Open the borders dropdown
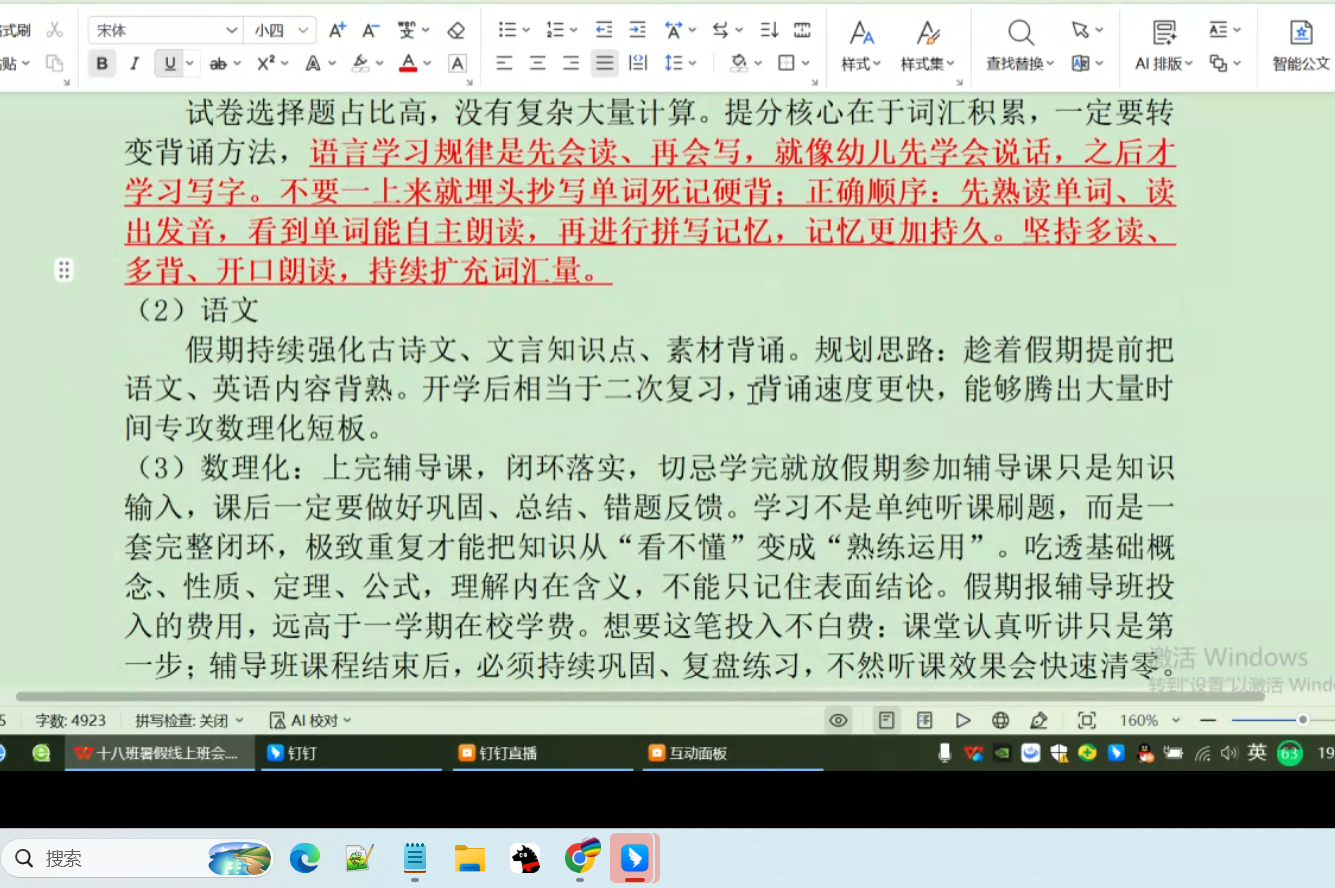Image resolution: width=1335 pixels, height=888 pixels. 806,64
